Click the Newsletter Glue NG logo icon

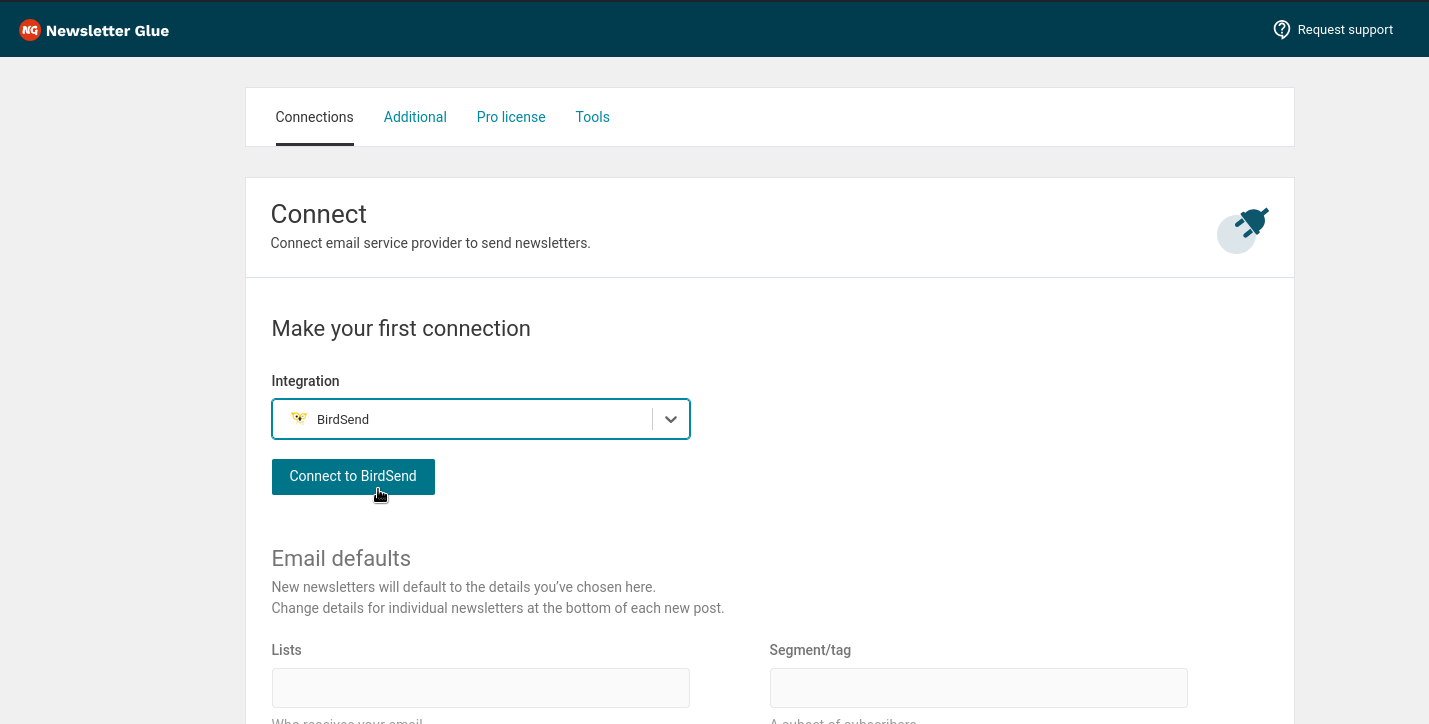[30, 30]
